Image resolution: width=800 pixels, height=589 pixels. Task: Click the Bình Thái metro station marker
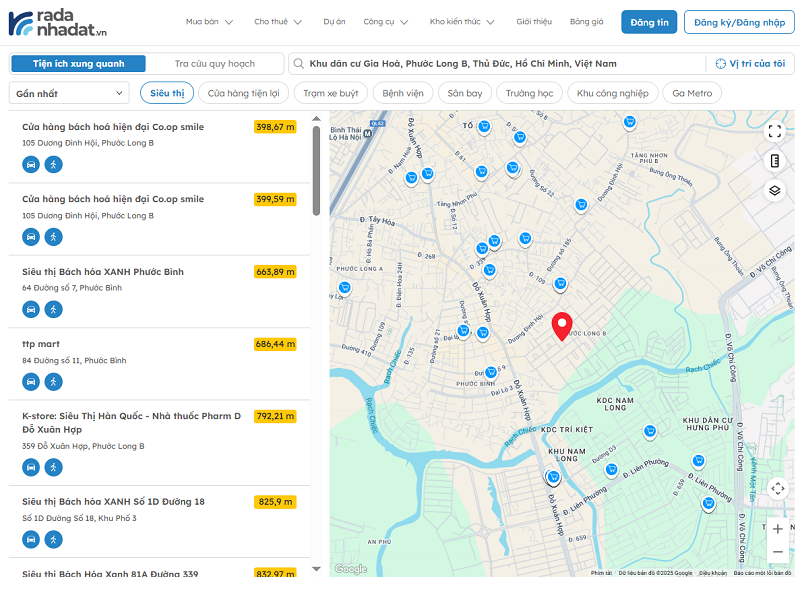pyautogui.click(x=367, y=133)
